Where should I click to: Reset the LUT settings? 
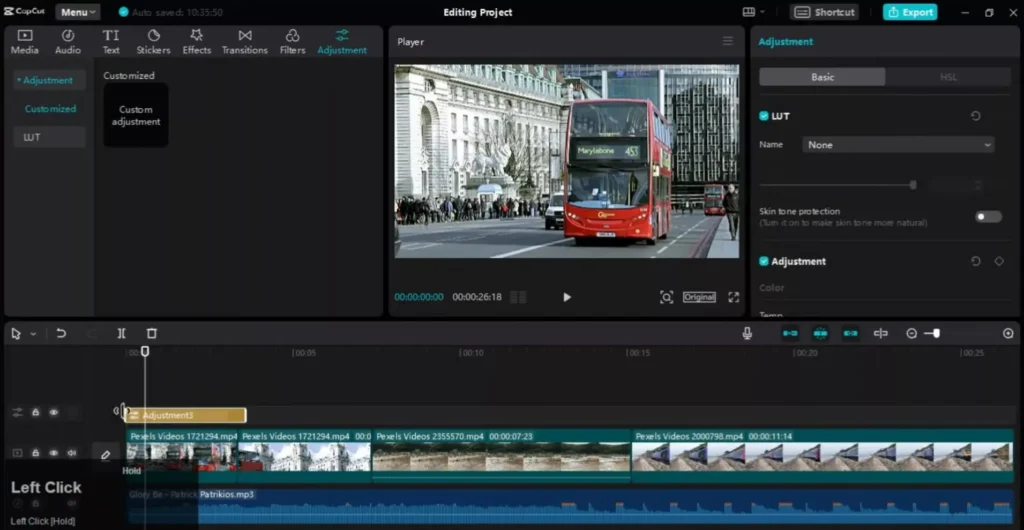(976, 116)
